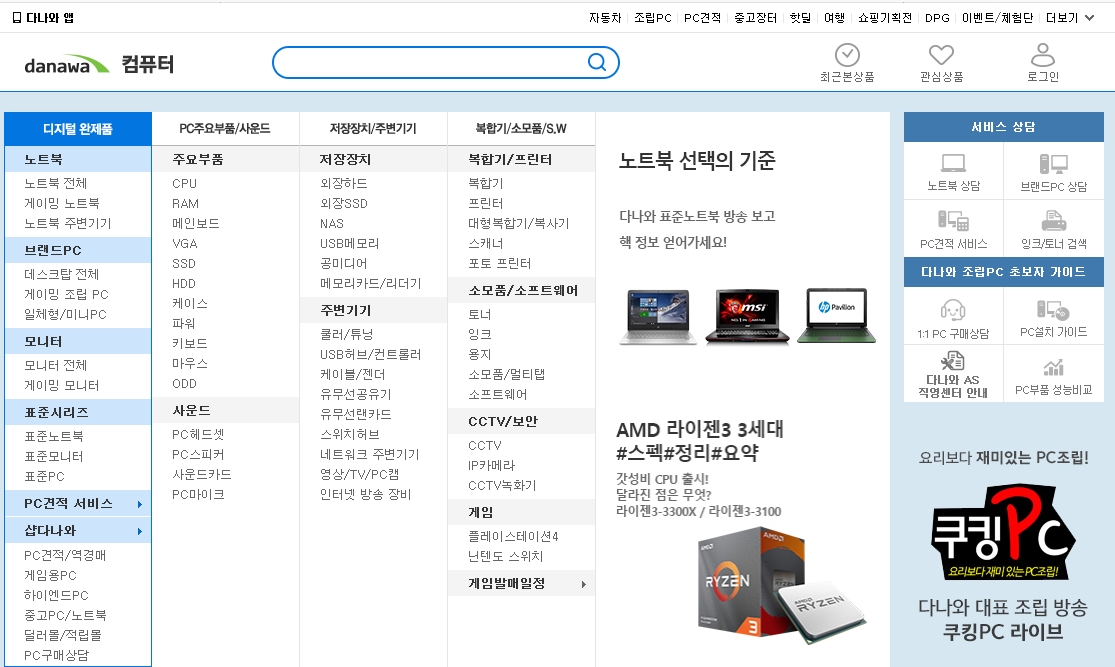
Task: Click AMD 라이젠3 3세대 headline
Action: point(700,429)
